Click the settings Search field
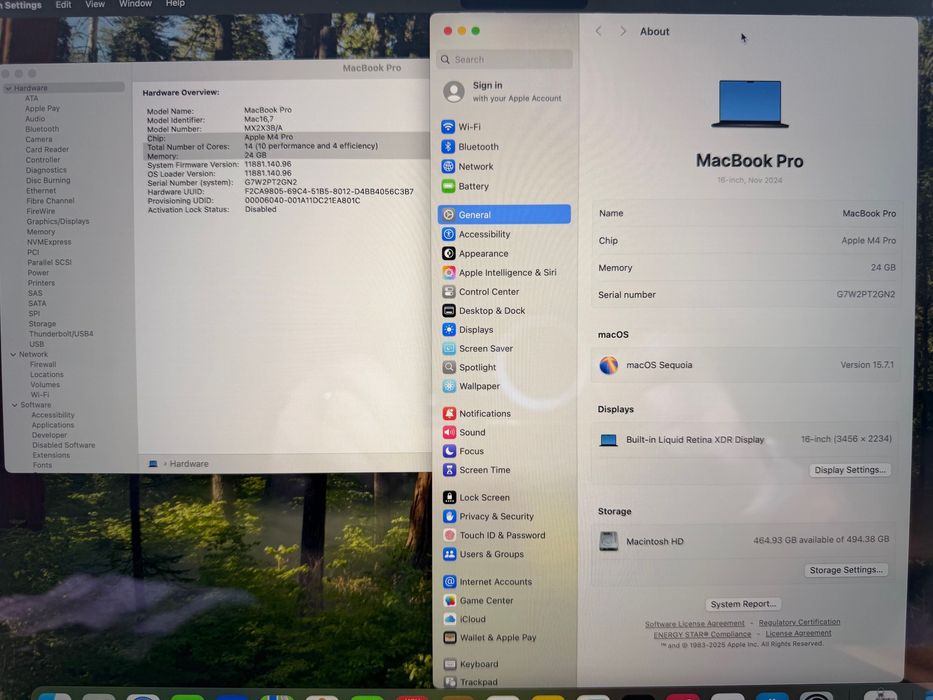The height and width of the screenshot is (700, 933). [x=505, y=60]
